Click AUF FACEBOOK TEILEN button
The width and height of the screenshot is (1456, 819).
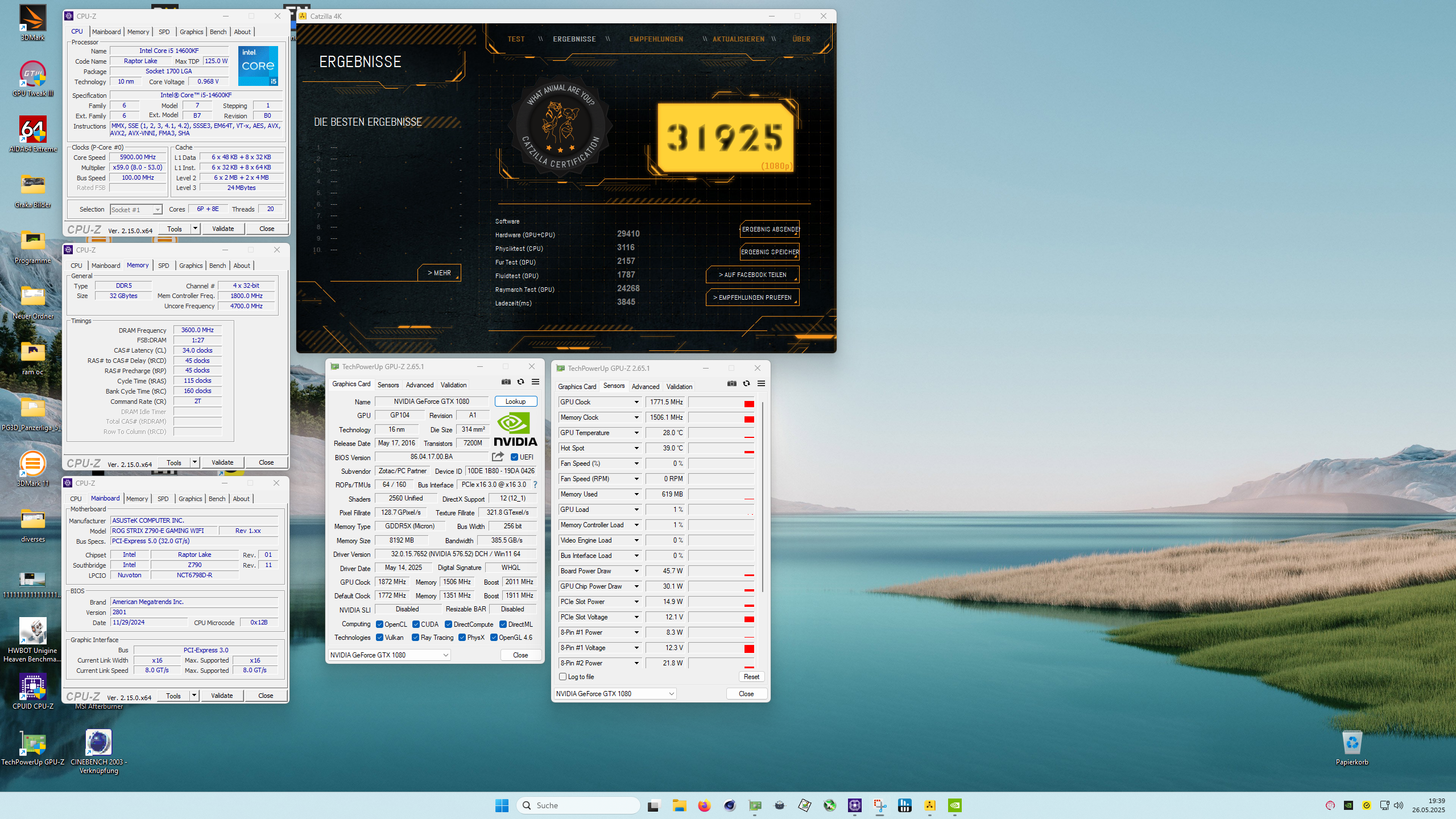tap(752, 275)
